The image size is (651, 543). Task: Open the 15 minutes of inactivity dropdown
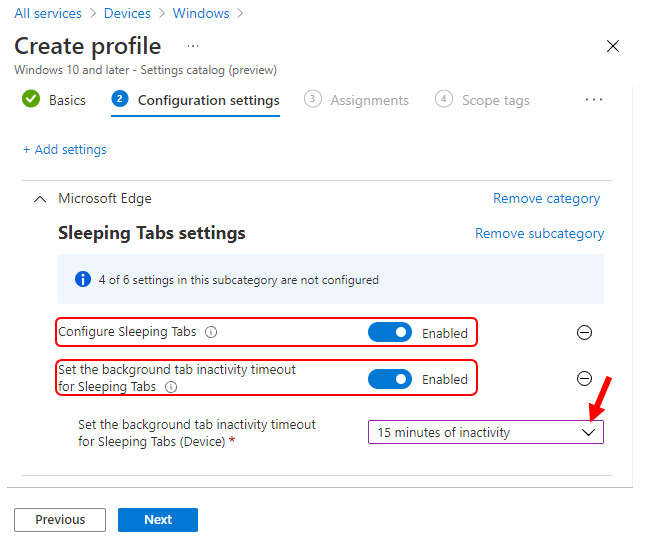(x=486, y=432)
